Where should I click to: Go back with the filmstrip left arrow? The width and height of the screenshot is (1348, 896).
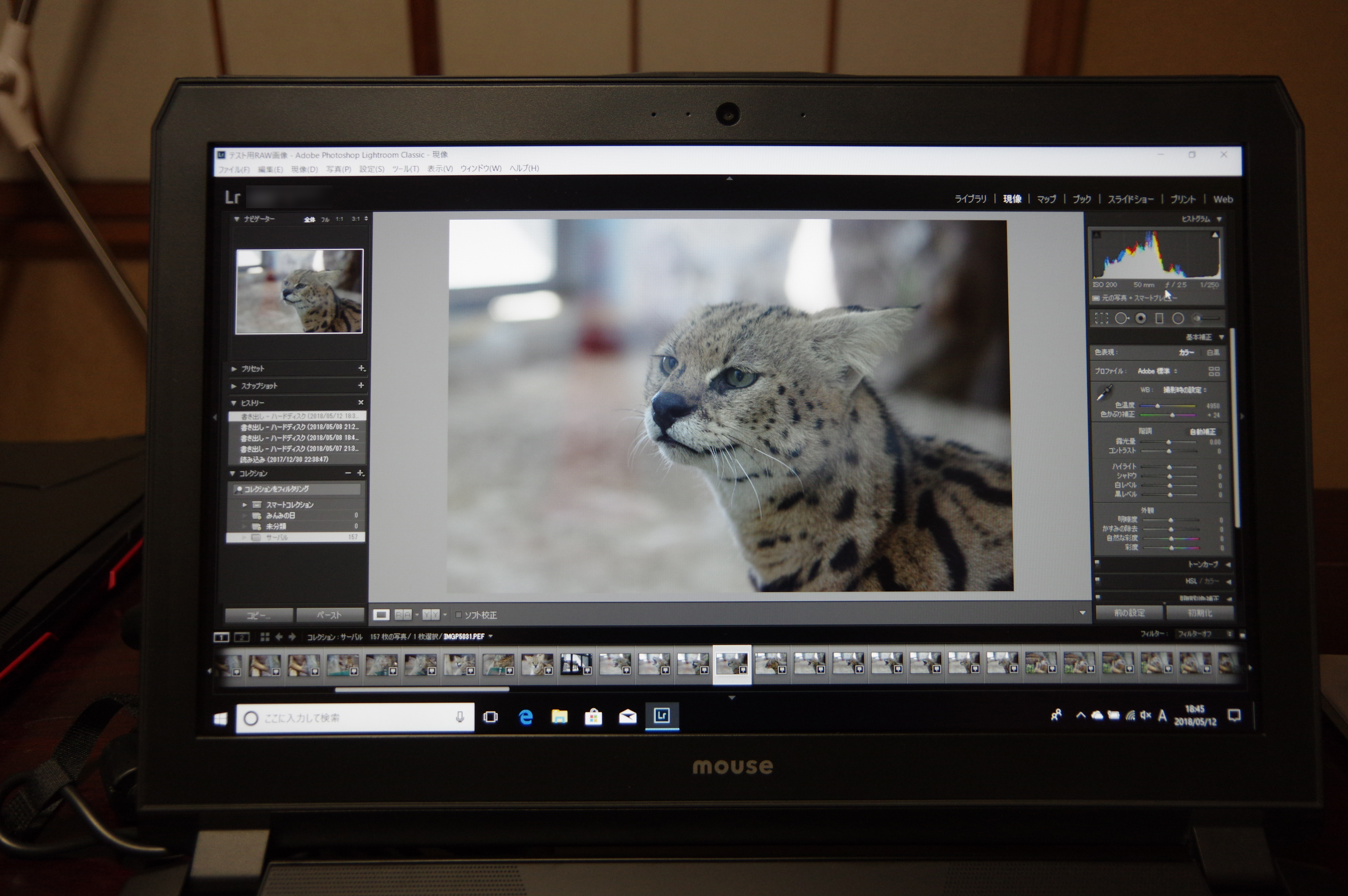click(279, 637)
